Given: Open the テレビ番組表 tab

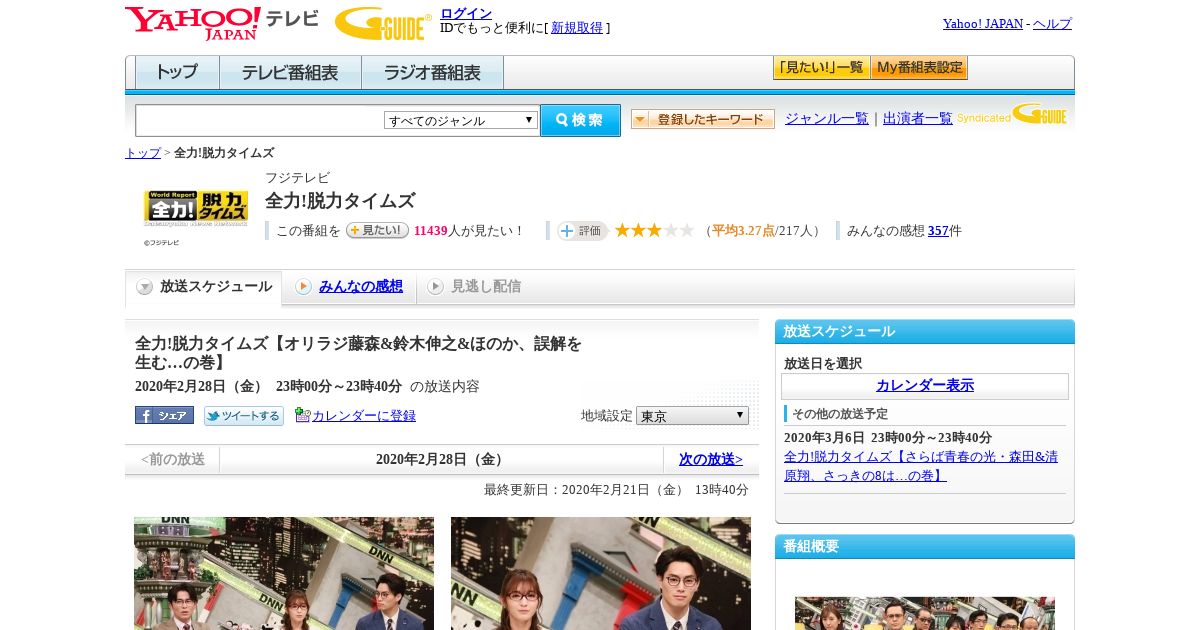Looking at the screenshot, I should pyautogui.click(x=290, y=73).
